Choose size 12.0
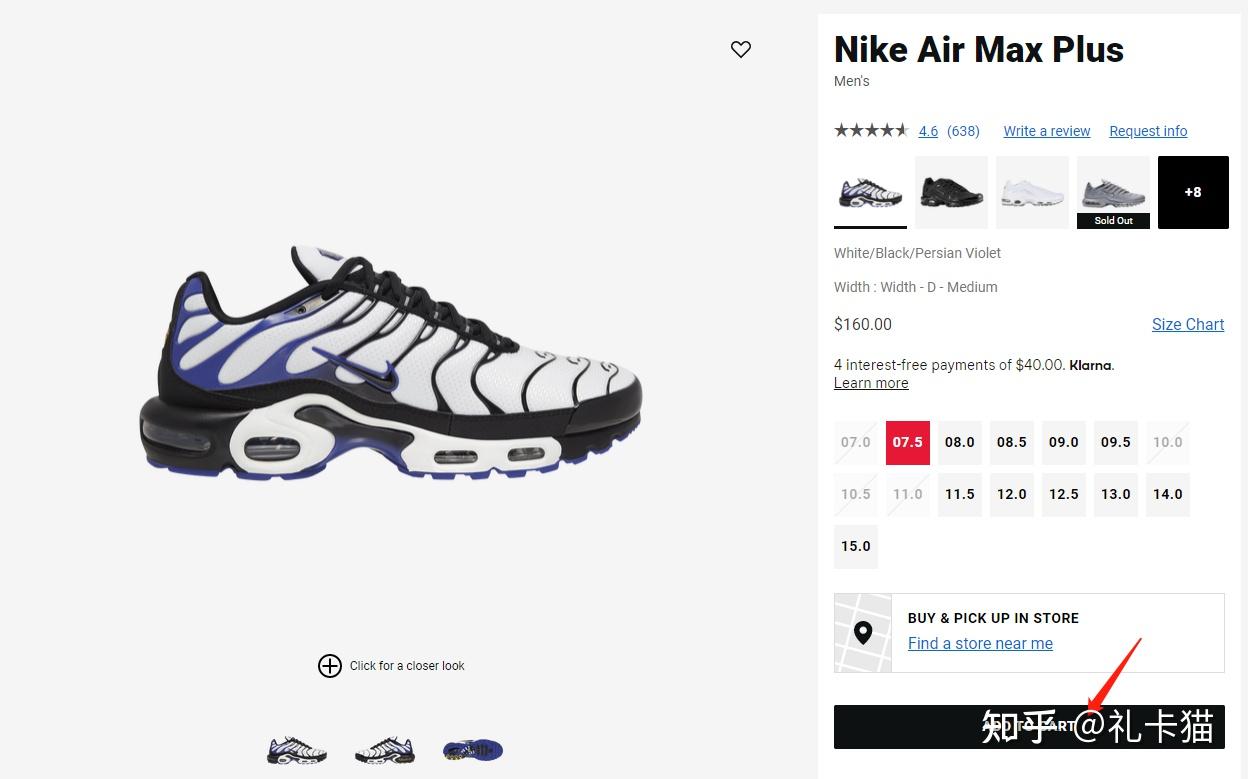The height and width of the screenshot is (779, 1248). pyautogui.click(x=1012, y=494)
